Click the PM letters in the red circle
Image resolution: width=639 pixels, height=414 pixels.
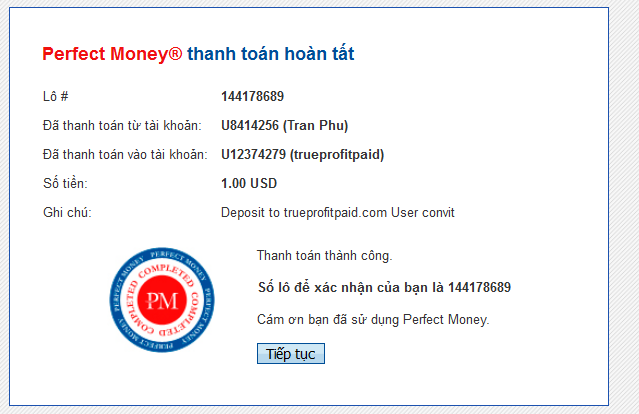[162, 301]
